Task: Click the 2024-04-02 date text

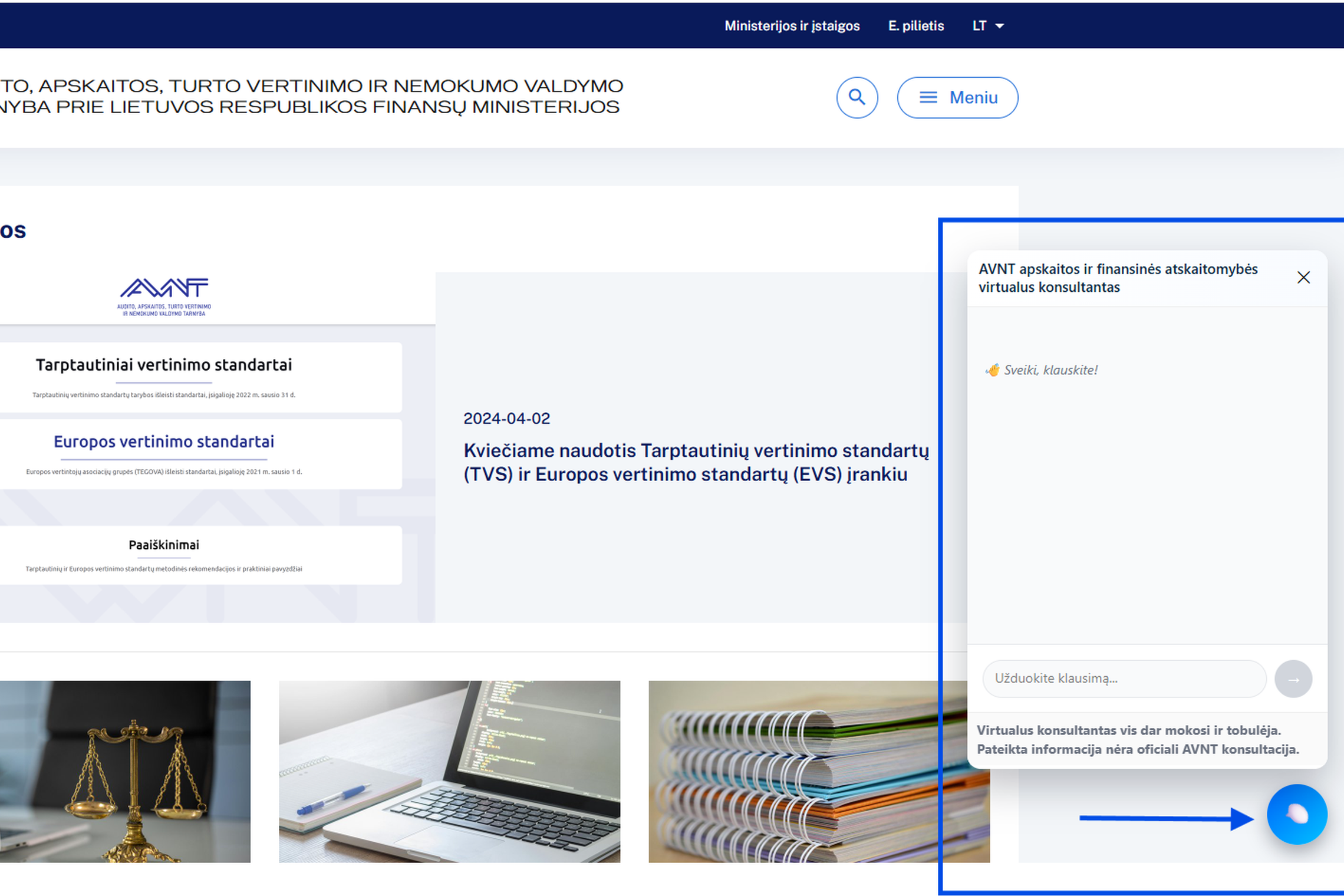Action: click(506, 419)
